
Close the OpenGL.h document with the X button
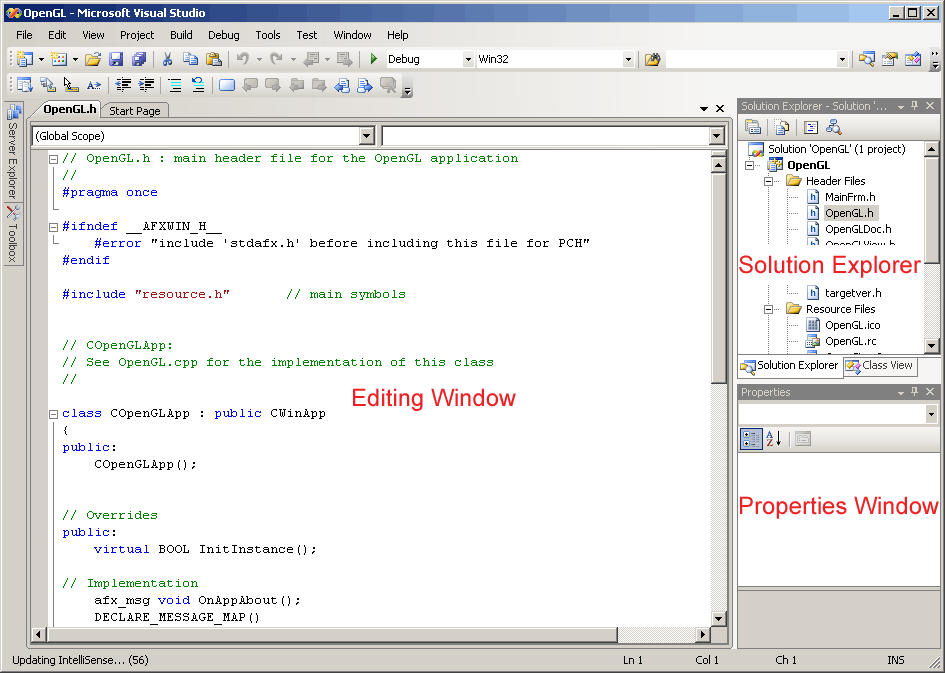tap(720, 108)
